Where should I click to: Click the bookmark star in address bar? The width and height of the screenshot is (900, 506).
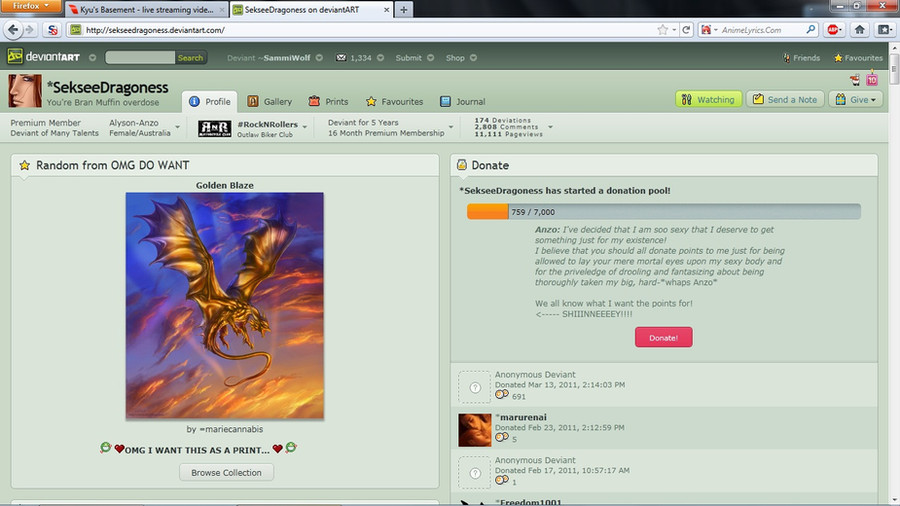pos(662,30)
